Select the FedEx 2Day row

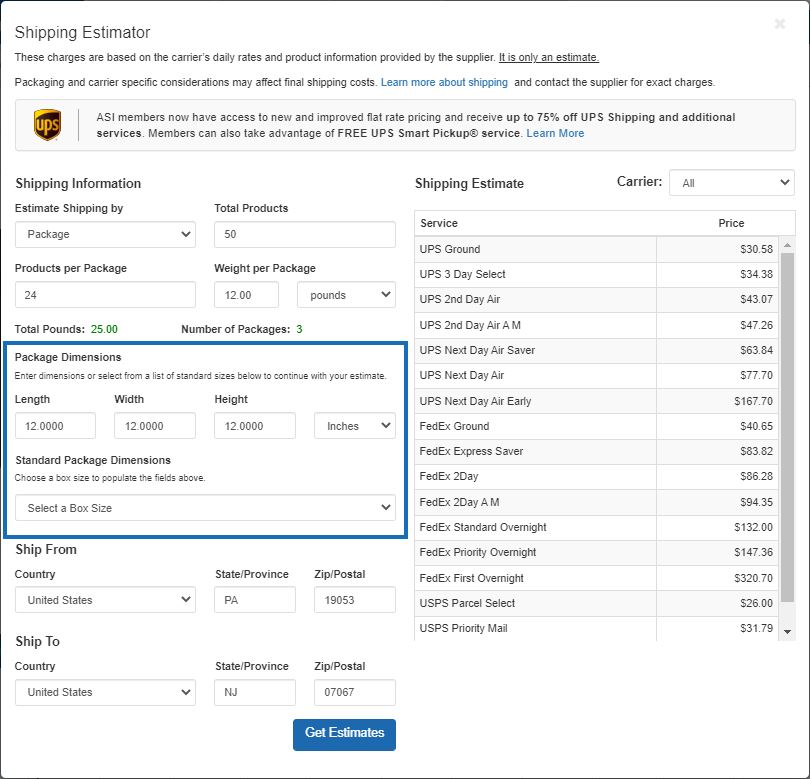coord(596,476)
